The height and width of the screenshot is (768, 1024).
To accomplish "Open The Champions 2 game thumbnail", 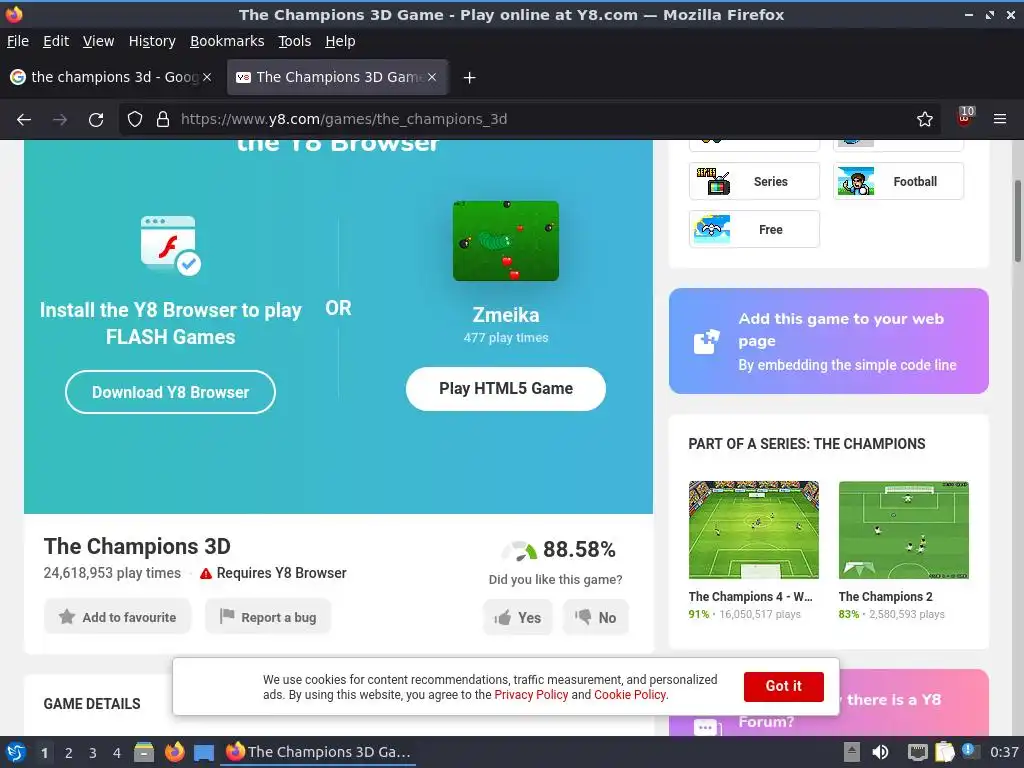I will coord(903,530).
